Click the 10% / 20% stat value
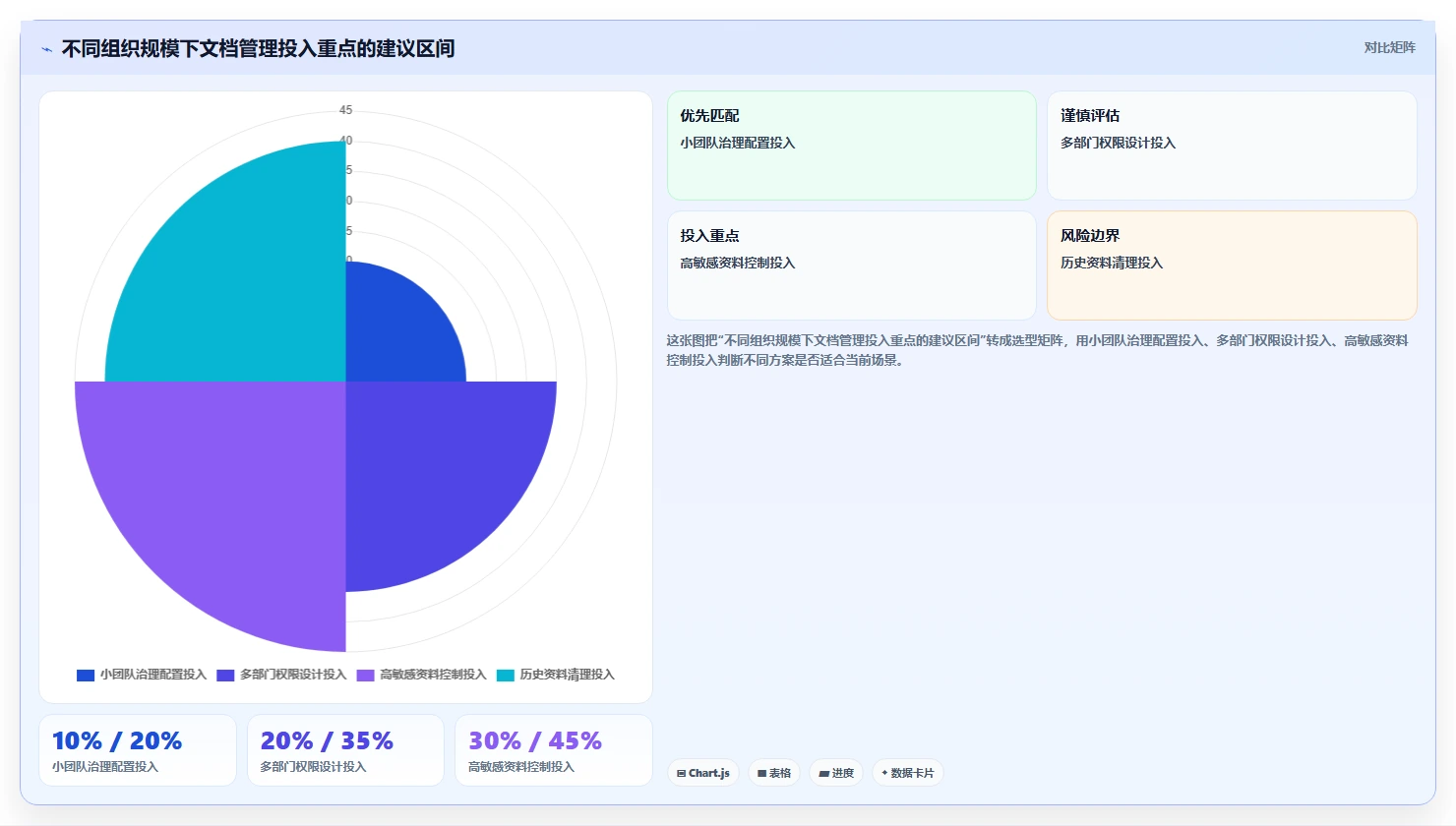This screenshot has width=1456, height=826. tap(117, 740)
